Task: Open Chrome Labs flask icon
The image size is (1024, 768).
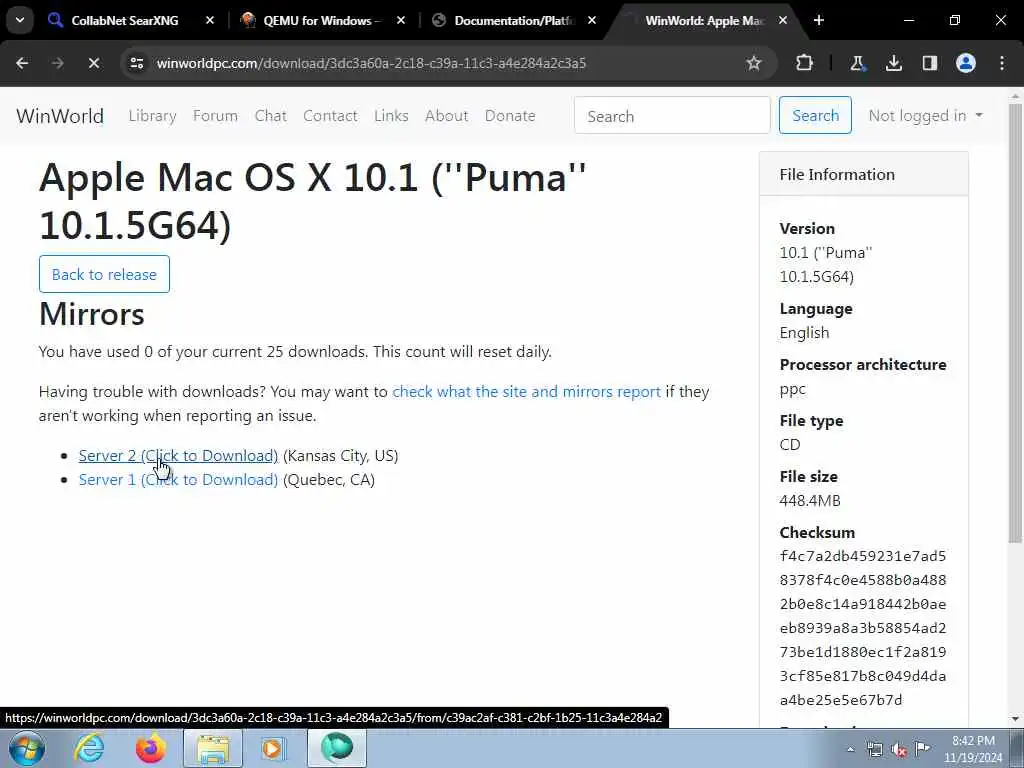Action: coord(857,63)
